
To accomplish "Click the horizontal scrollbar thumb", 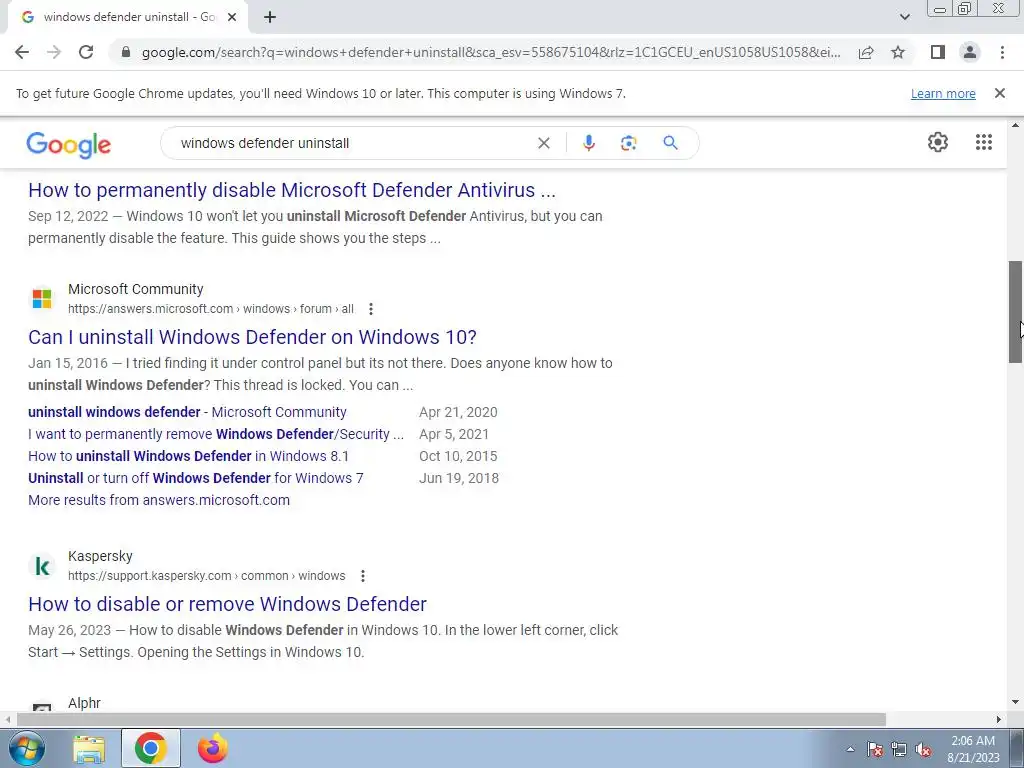I will coord(451,719).
